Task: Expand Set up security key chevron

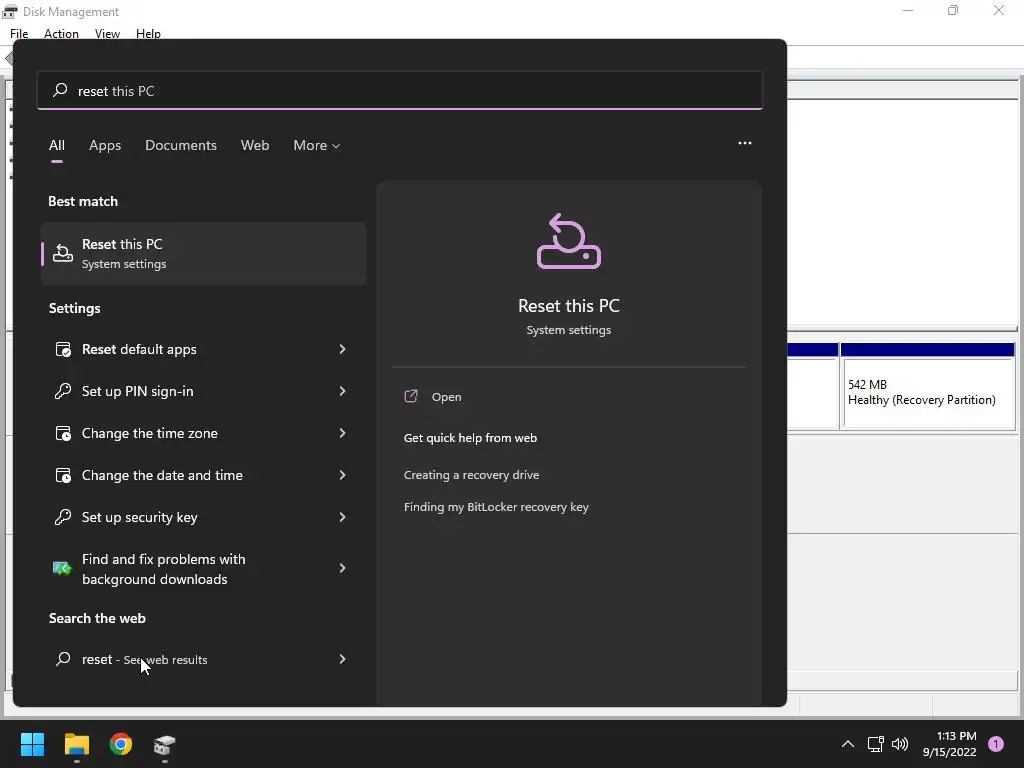Action: 342,517
